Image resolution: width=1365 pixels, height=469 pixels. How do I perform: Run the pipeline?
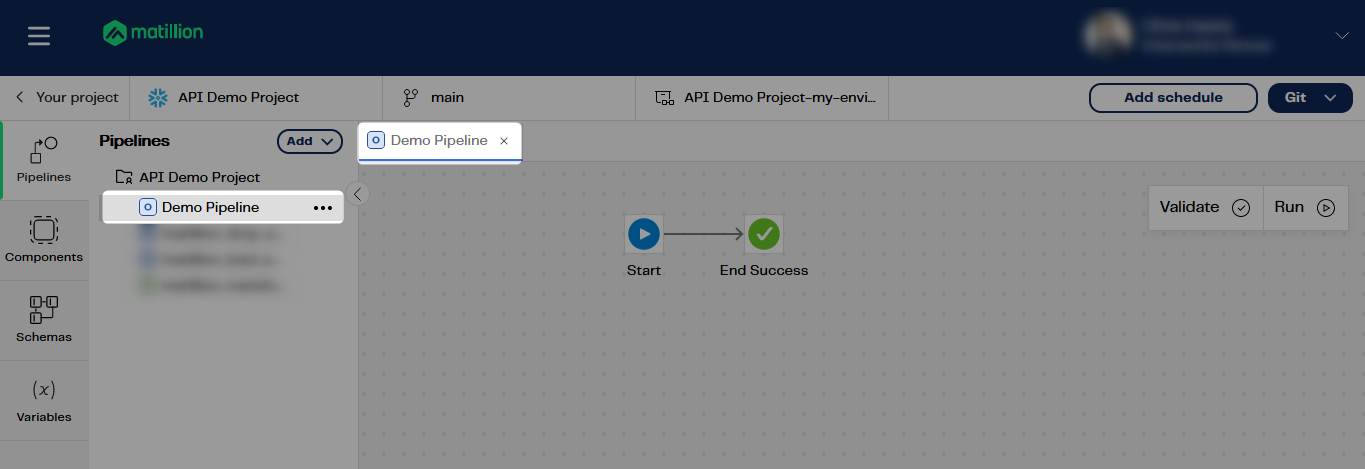[1305, 208]
